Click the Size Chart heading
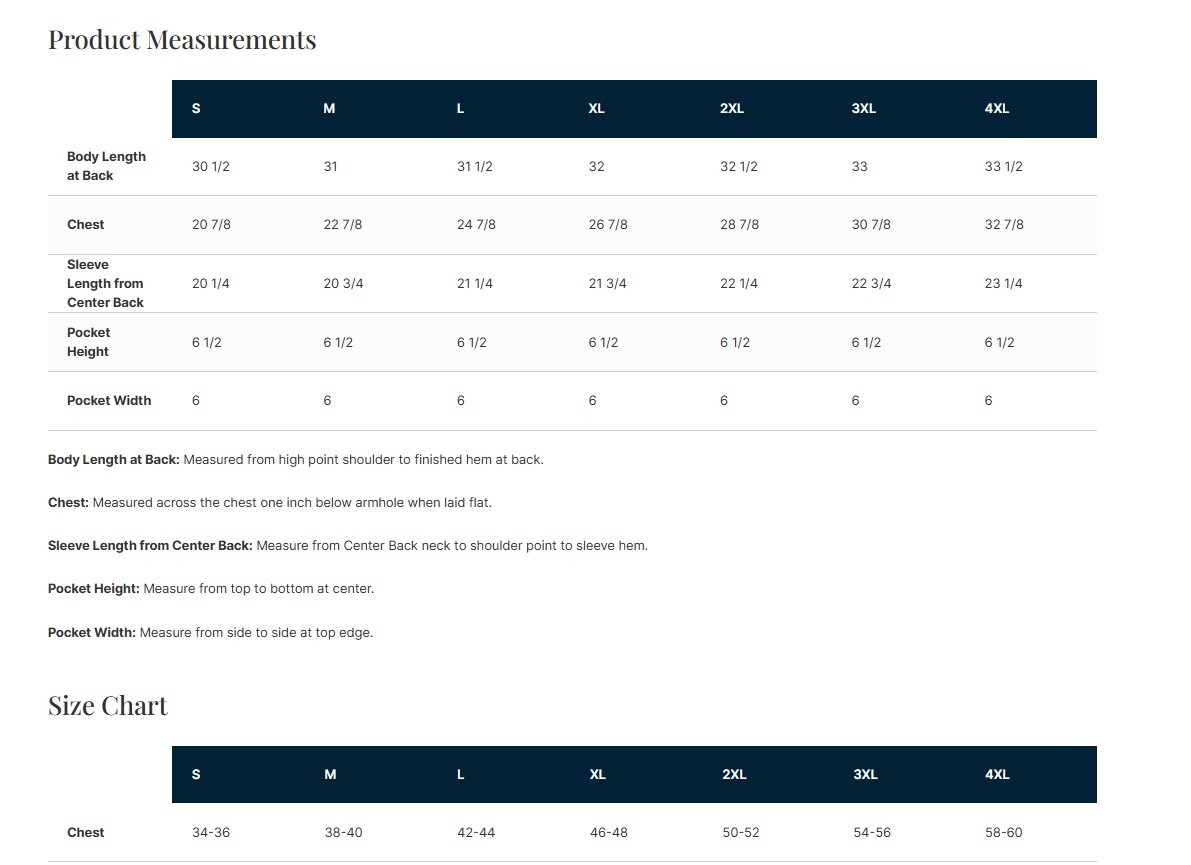Image resolution: width=1191 pixels, height=865 pixels. pos(108,706)
